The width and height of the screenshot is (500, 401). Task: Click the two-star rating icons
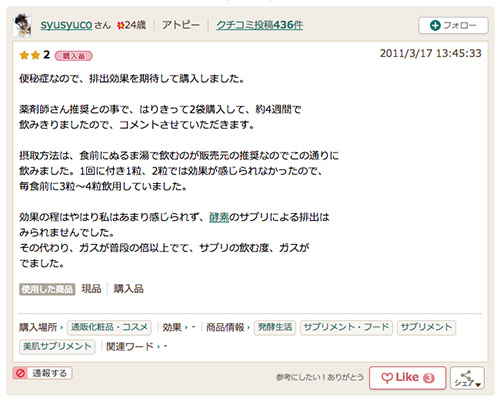click(x=30, y=55)
